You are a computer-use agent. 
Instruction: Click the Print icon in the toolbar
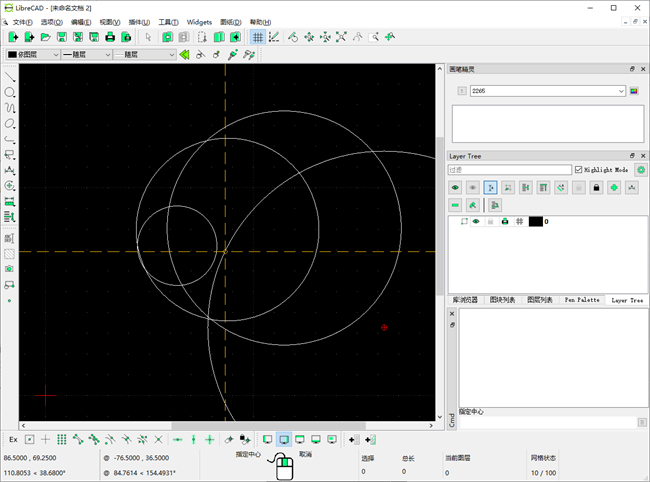pyautogui.click(x=110, y=37)
